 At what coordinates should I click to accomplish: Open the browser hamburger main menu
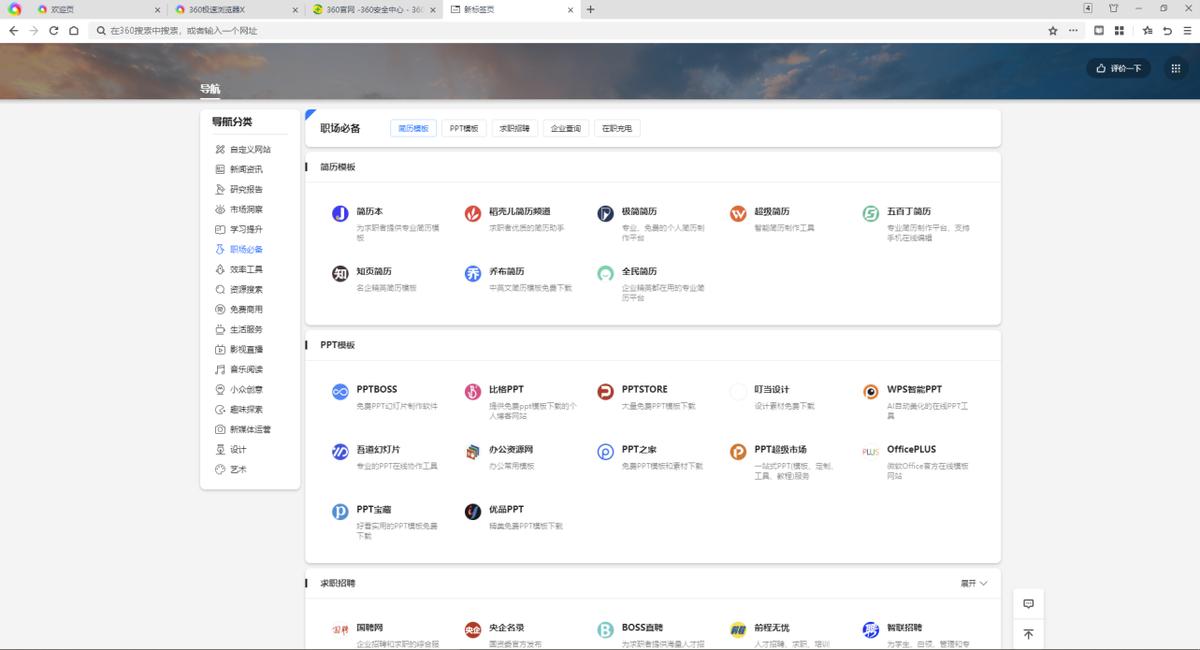(1188, 31)
